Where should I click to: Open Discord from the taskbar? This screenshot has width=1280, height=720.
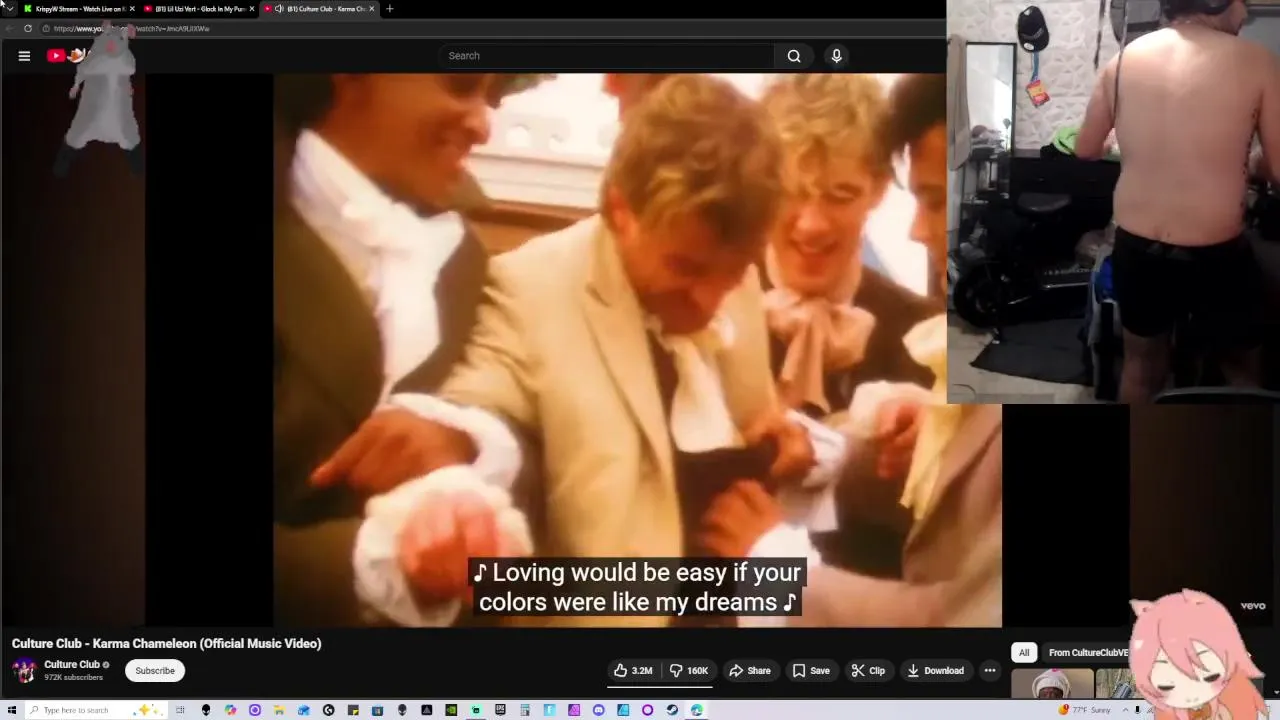598,710
